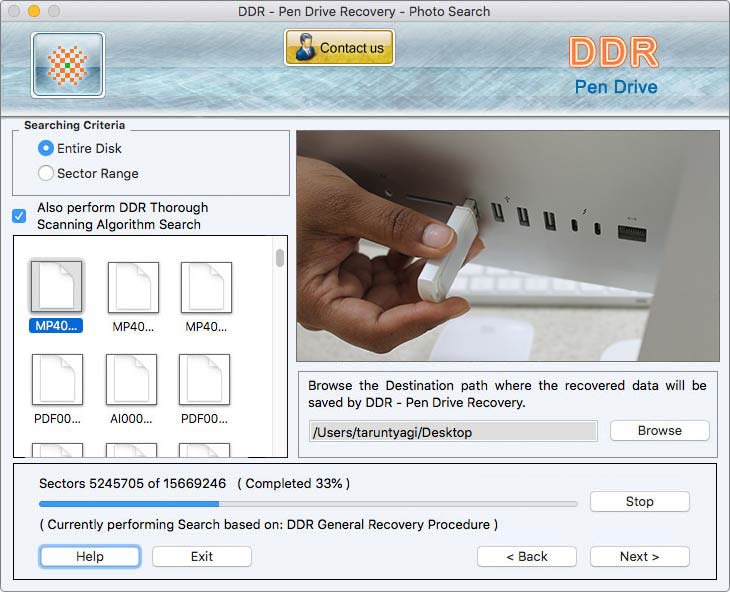Click the pen drive preview photo
The width and height of the screenshot is (730, 592).
pos(508,246)
